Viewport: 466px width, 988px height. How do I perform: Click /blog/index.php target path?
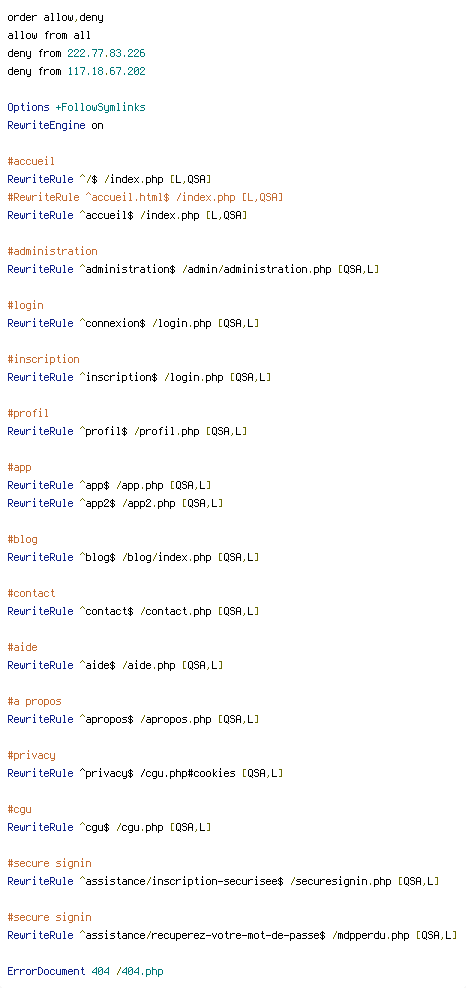(x=167, y=558)
